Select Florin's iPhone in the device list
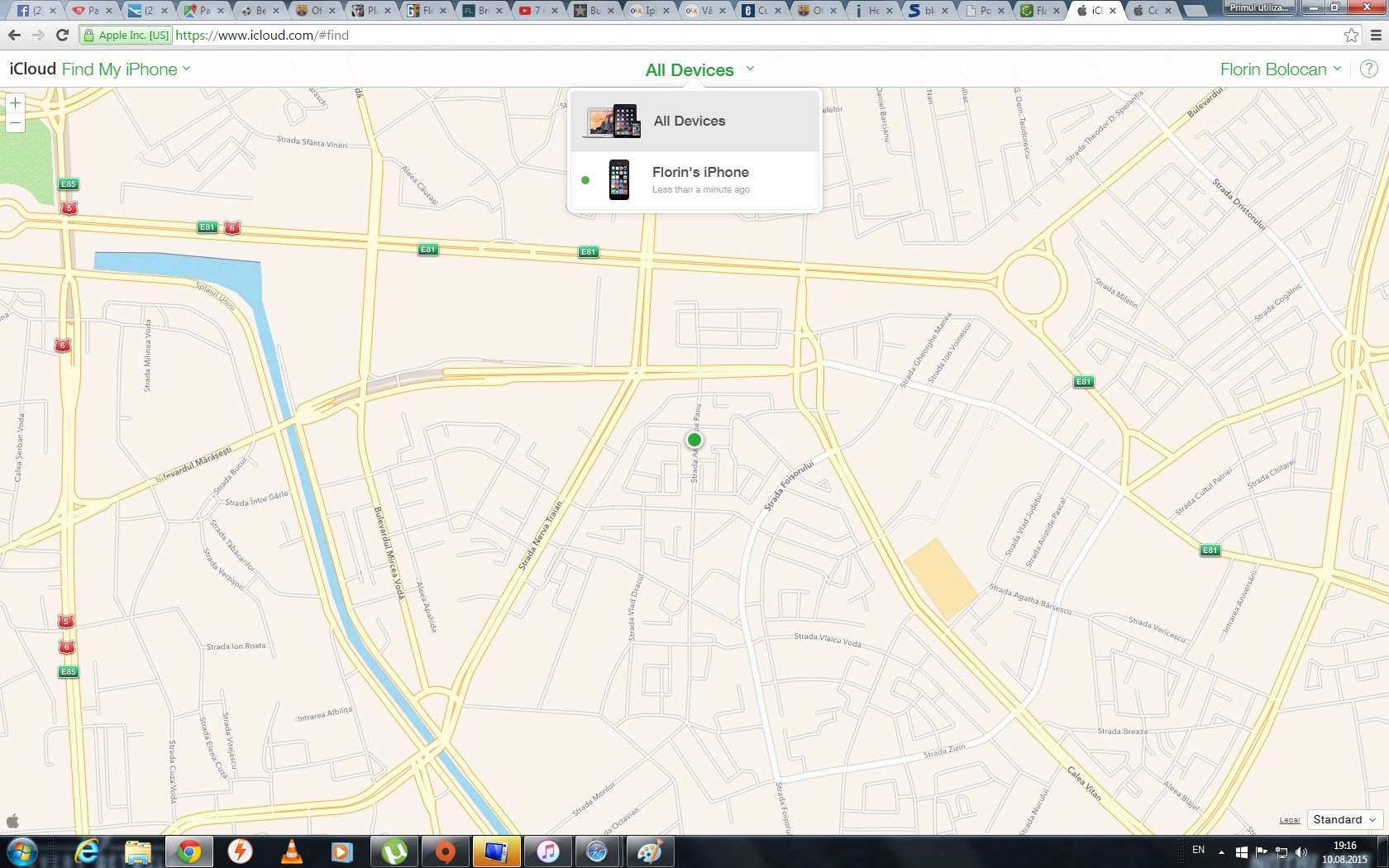Screen dimensions: 1389x868 click(694, 180)
